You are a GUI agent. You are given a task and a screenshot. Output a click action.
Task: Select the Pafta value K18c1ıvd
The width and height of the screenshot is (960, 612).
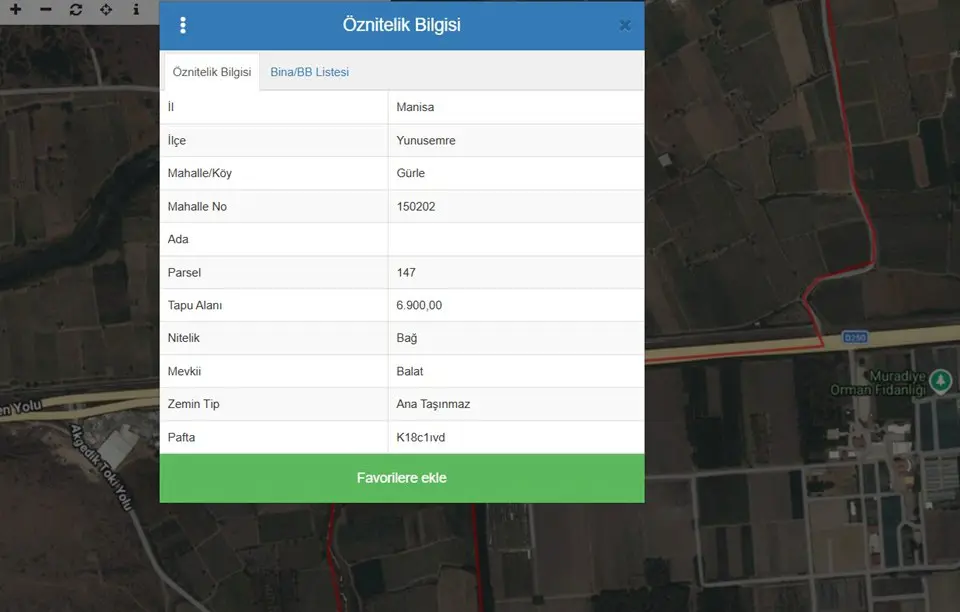[x=421, y=437]
